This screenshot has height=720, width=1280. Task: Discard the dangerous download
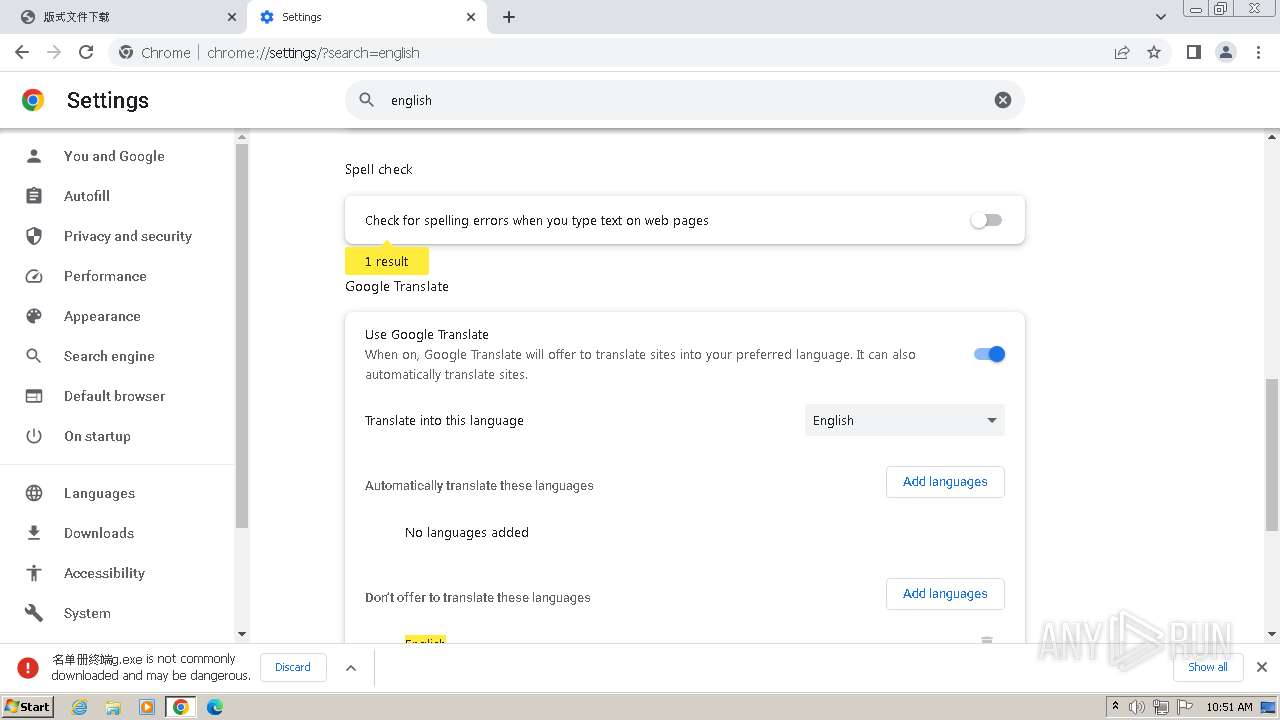tap(293, 667)
